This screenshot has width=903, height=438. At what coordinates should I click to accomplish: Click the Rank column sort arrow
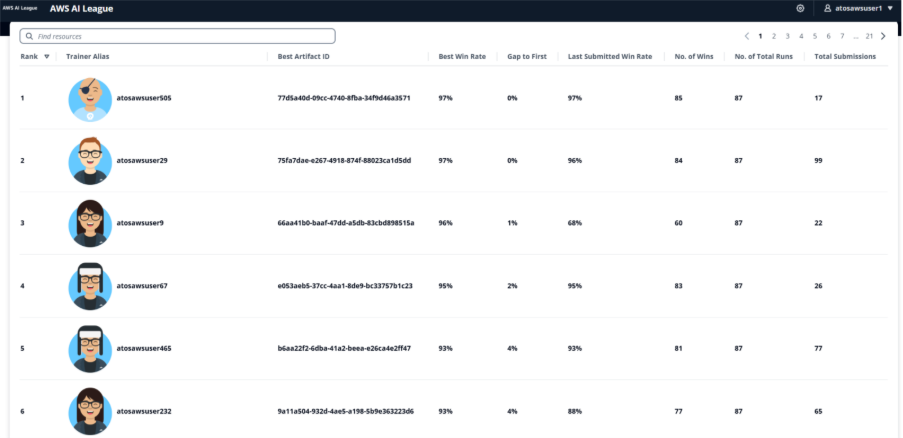(47, 57)
